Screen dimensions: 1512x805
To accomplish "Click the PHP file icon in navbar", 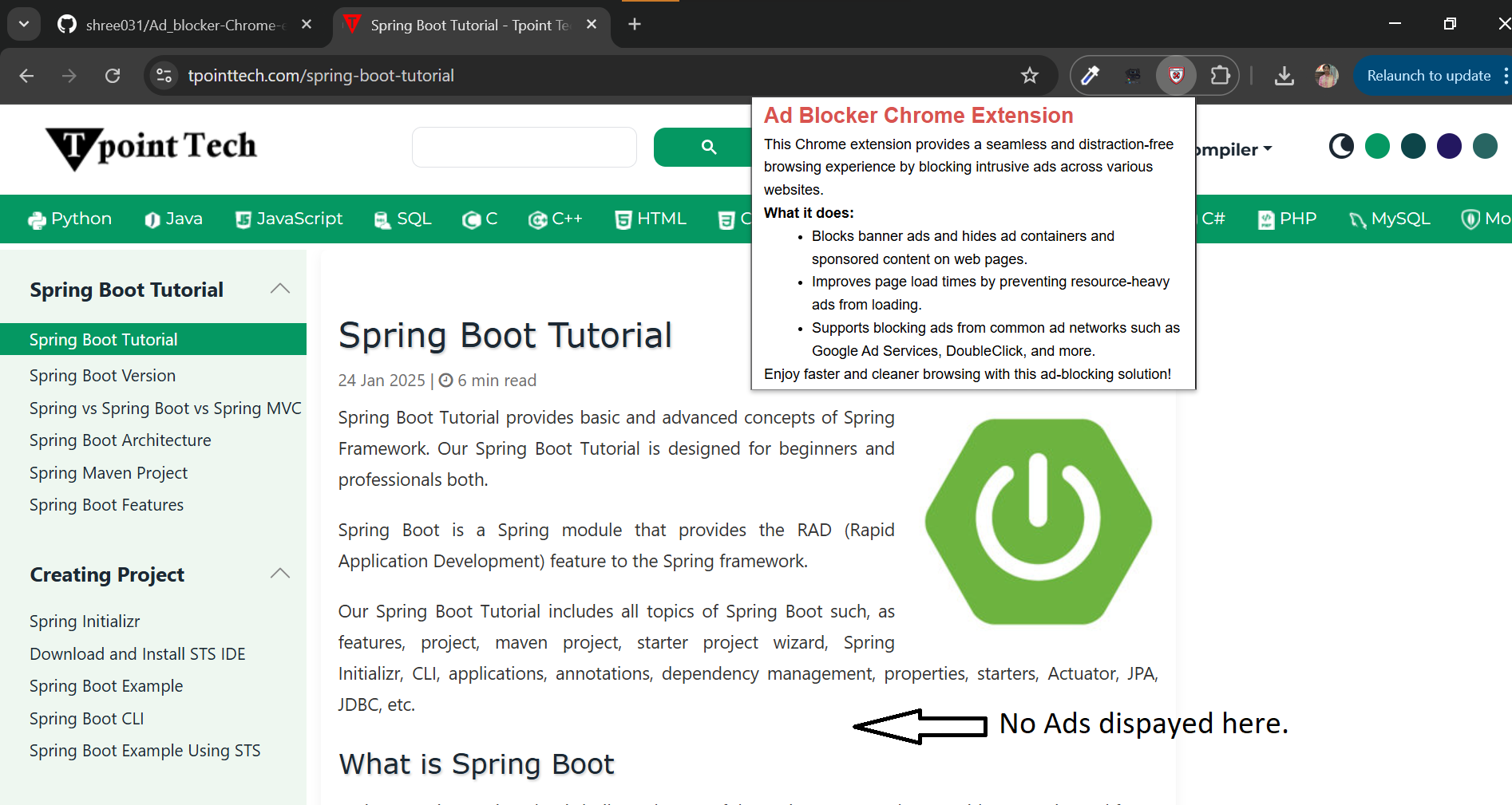I will coord(1266,220).
